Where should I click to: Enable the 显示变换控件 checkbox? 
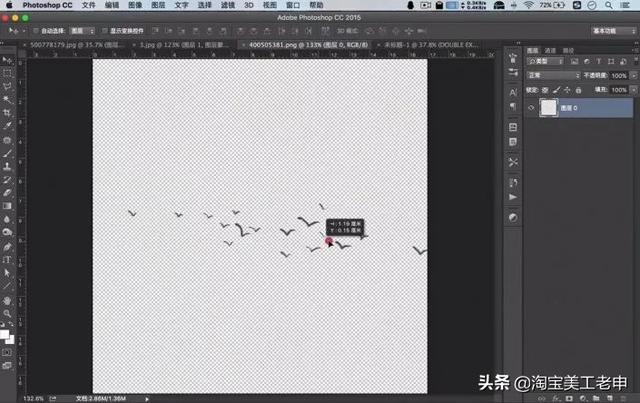[x=104, y=31]
